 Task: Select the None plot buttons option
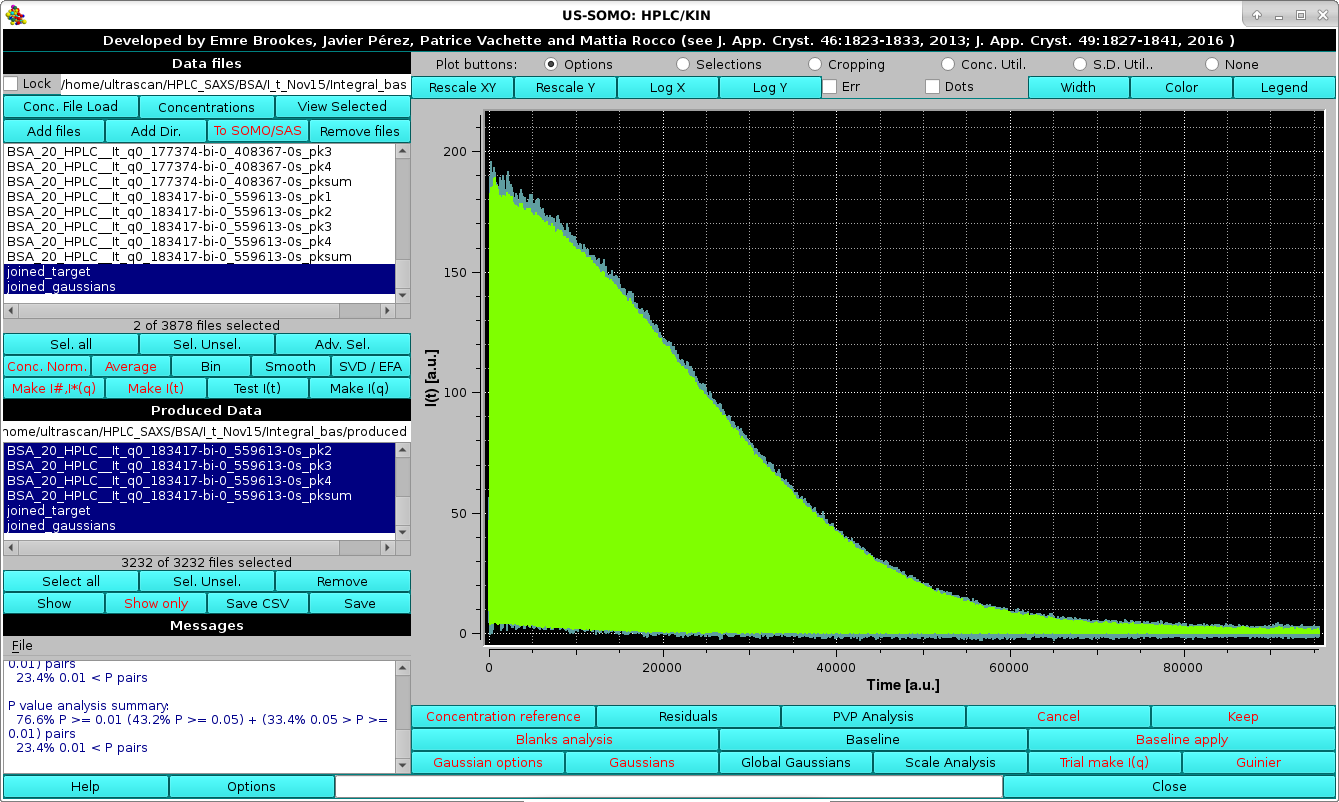pyautogui.click(x=1213, y=63)
